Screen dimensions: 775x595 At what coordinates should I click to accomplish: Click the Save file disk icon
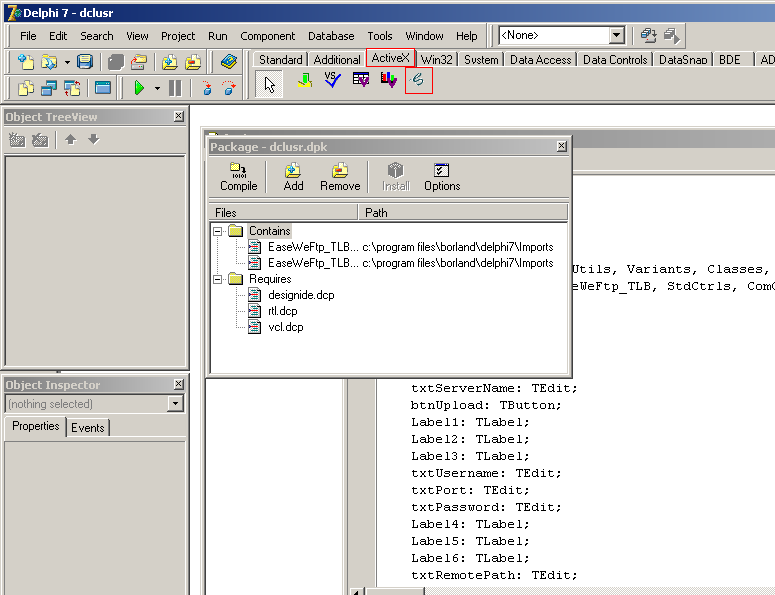(x=85, y=62)
